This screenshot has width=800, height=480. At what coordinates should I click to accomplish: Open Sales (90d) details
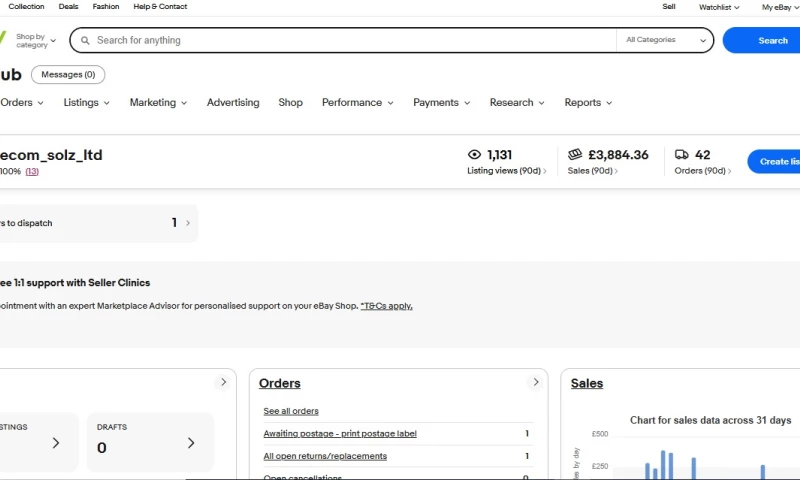pos(592,171)
